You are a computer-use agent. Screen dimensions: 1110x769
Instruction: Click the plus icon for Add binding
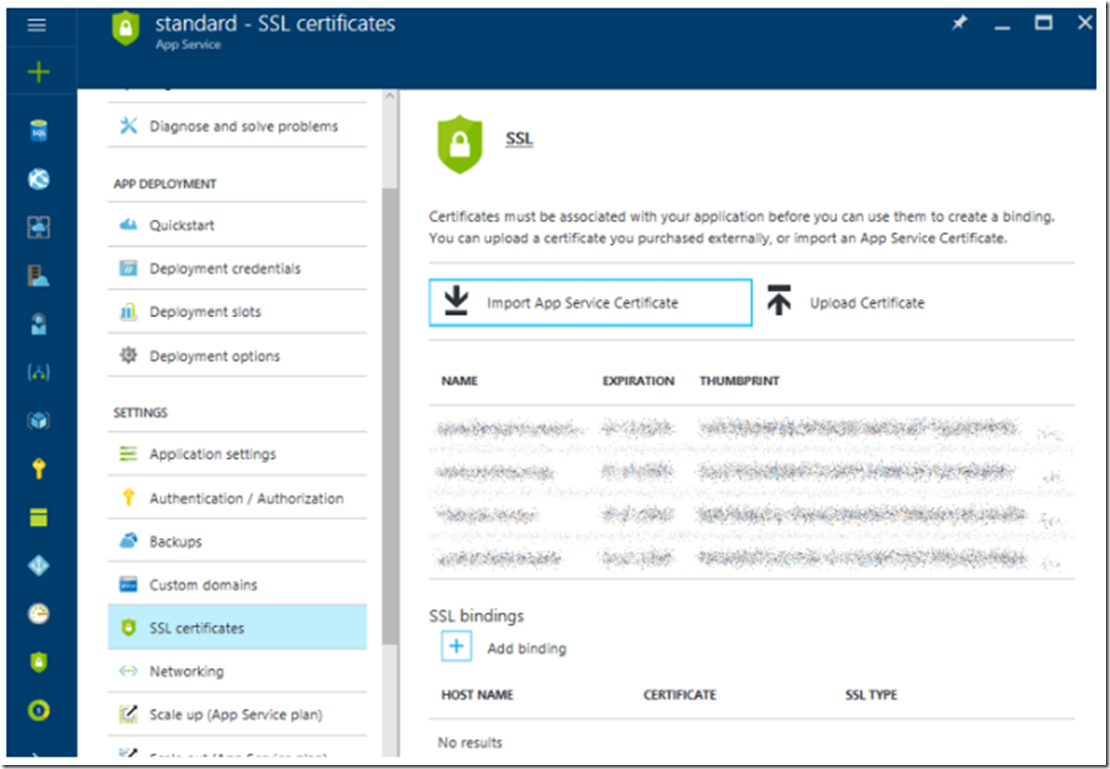456,647
